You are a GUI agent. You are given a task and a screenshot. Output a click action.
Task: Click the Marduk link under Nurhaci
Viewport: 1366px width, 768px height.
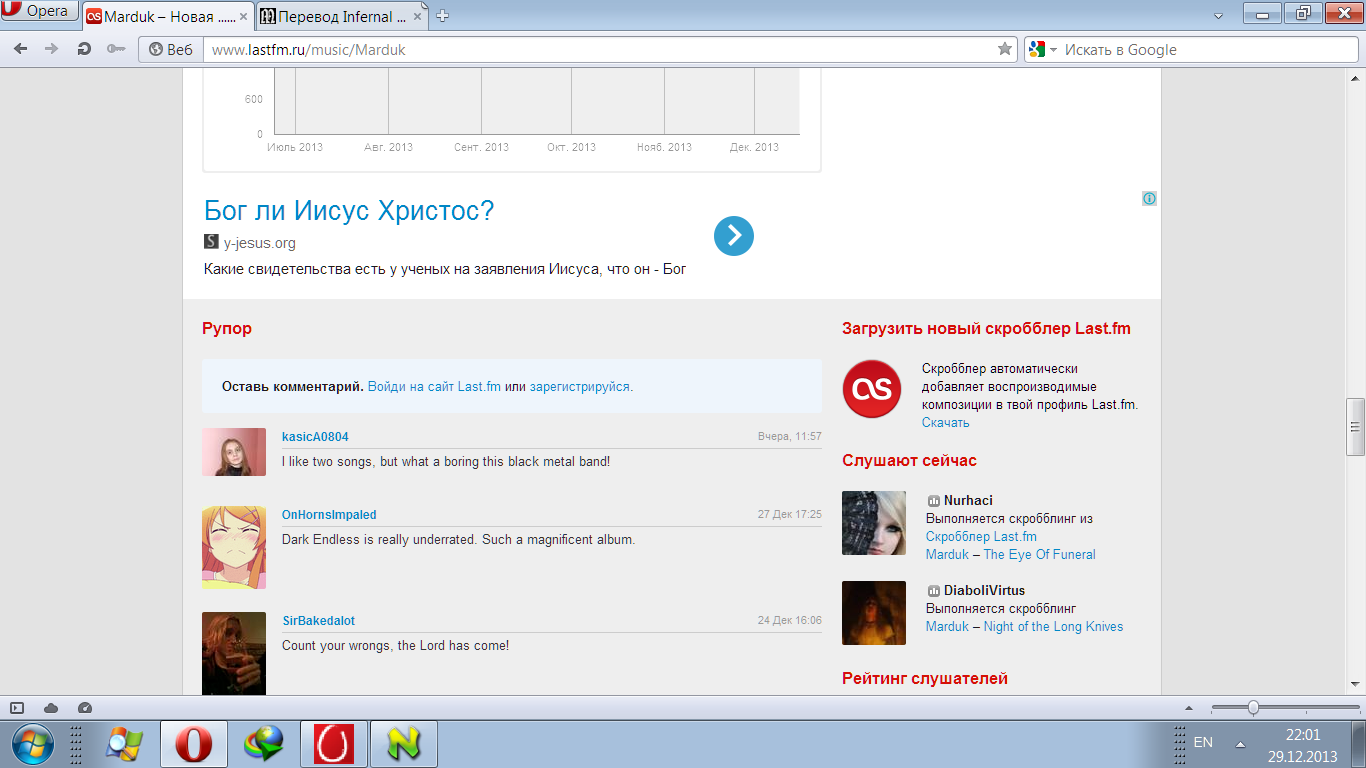[947, 554]
